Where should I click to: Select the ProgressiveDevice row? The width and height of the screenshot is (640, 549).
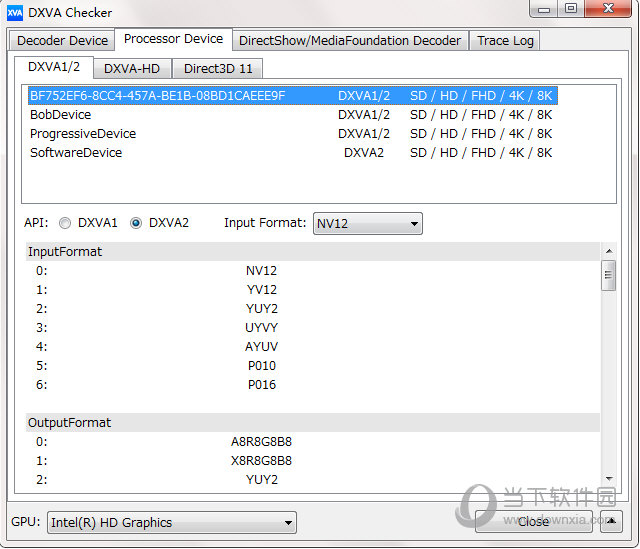click(x=293, y=133)
